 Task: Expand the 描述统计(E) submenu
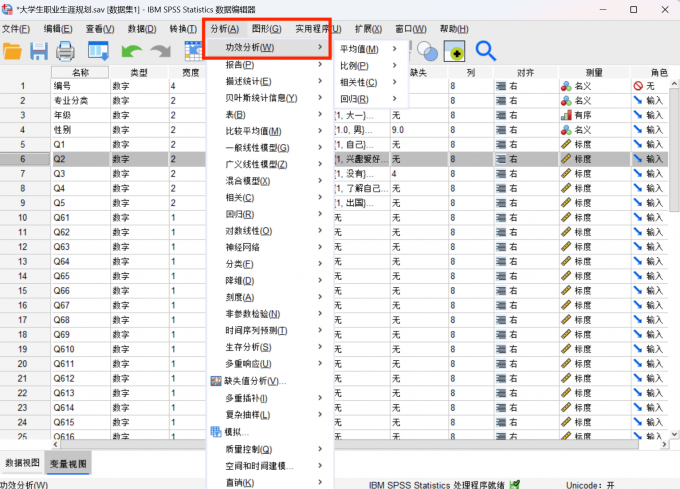tap(270, 81)
